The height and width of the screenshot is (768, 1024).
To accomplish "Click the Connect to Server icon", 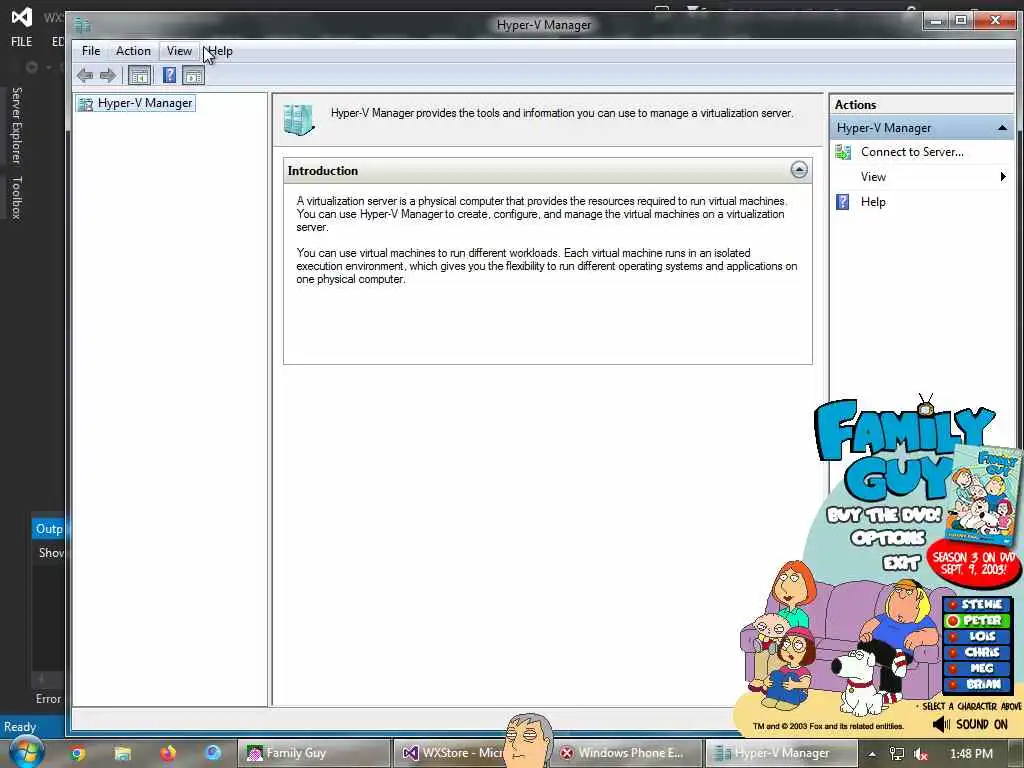I will point(843,152).
